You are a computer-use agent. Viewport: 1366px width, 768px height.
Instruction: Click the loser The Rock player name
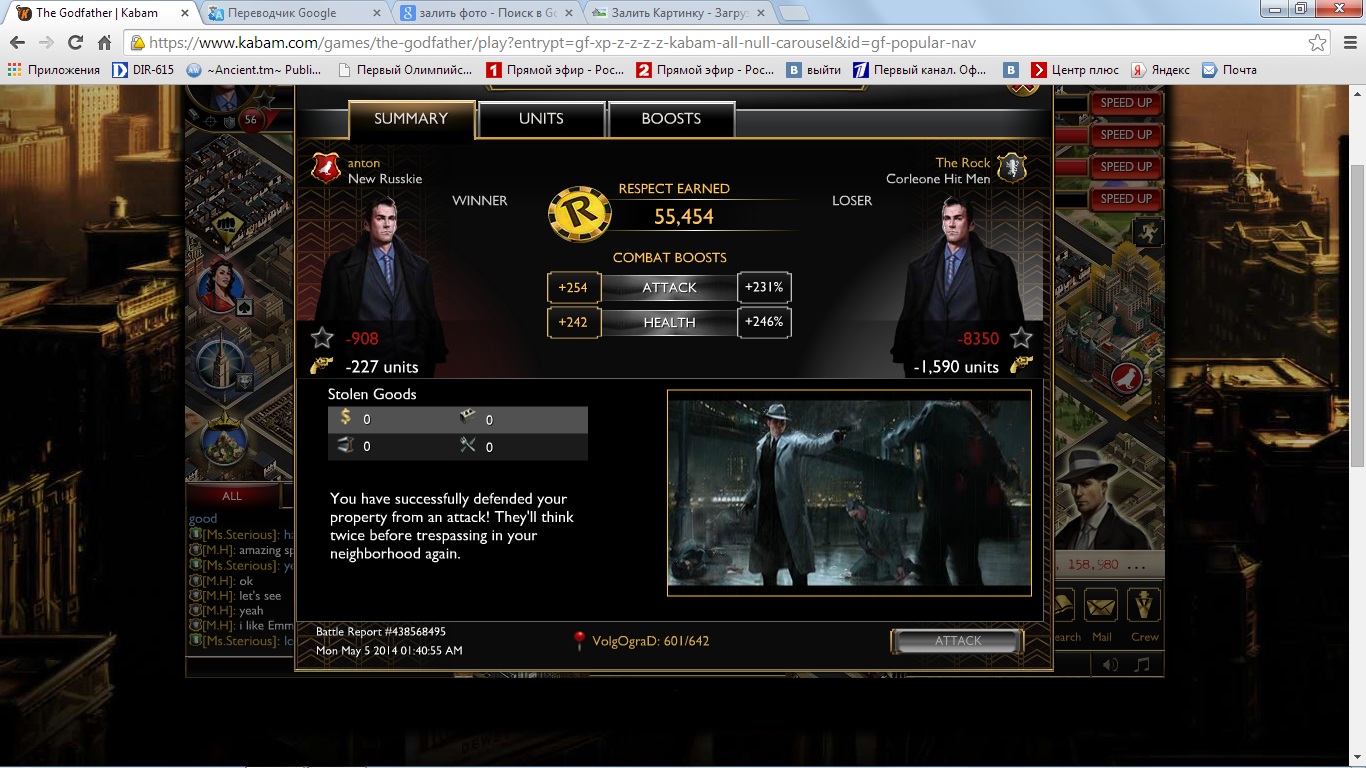point(963,163)
